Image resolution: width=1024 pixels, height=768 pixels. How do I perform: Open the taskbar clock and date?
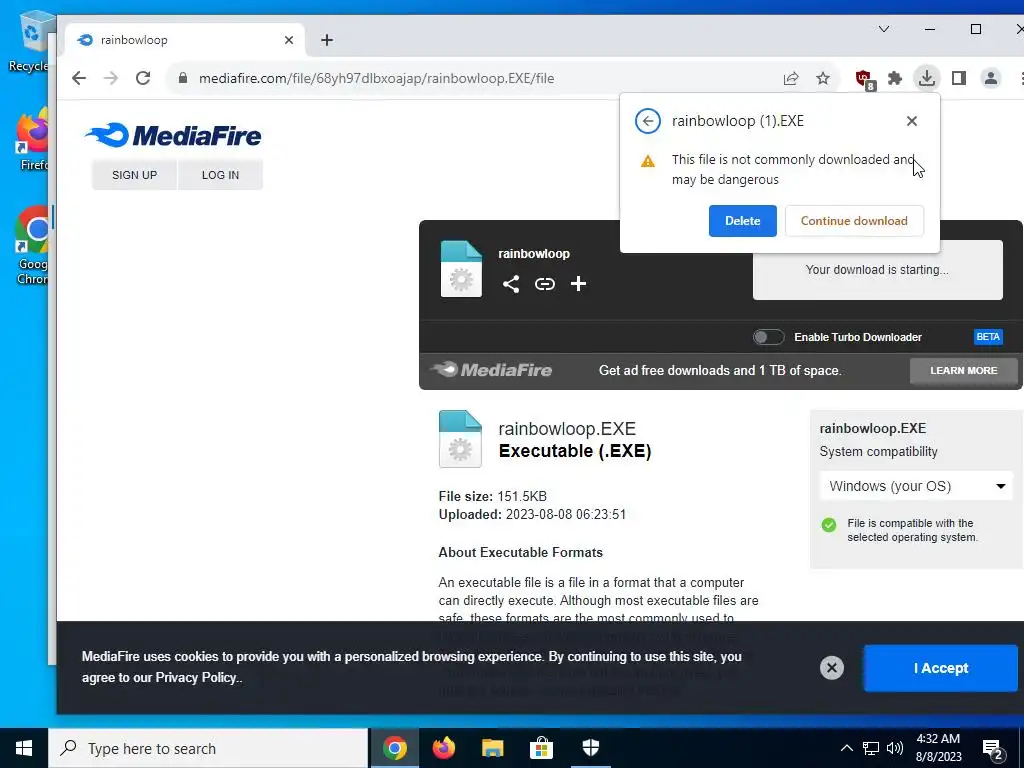[938, 748]
